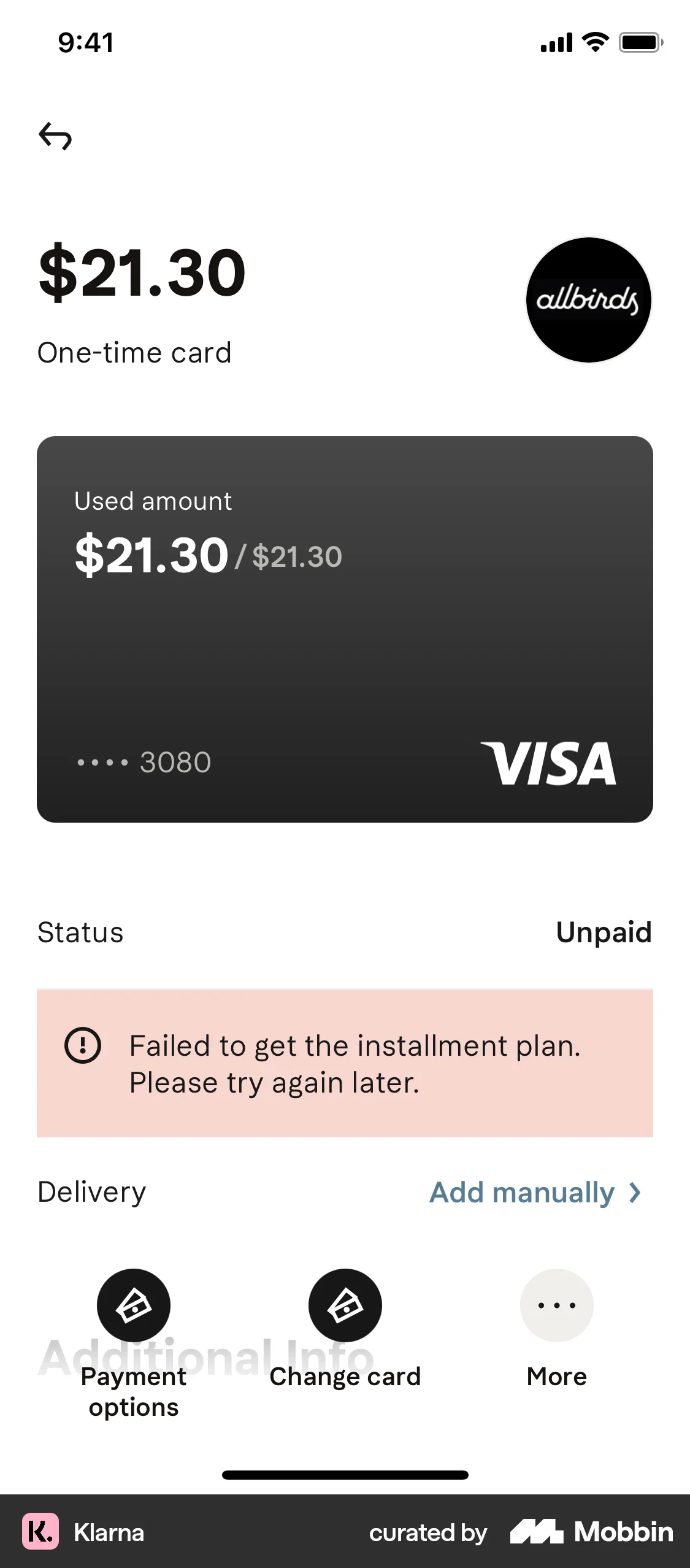Click the Used amount on the card
This screenshot has width=690, height=1568.
(x=153, y=500)
